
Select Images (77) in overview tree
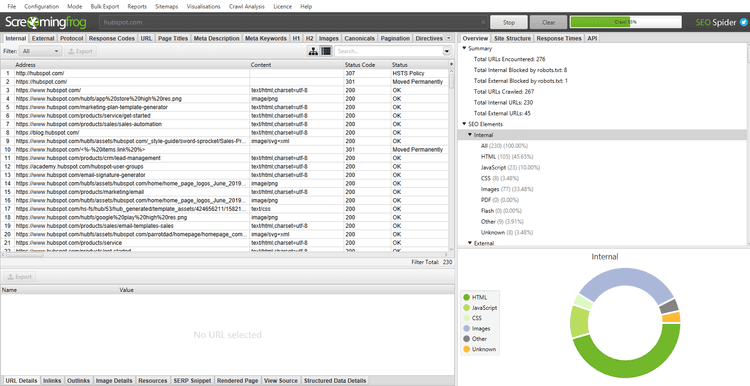[x=507, y=189]
